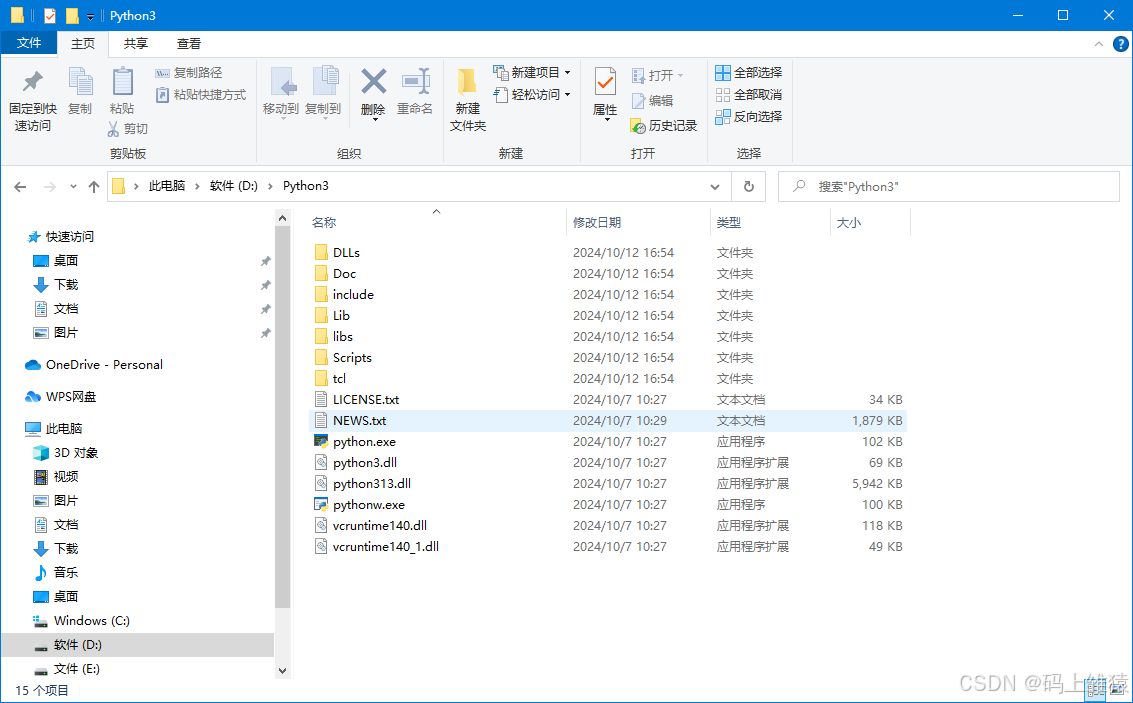Click the Move to (移动到) icon
The width and height of the screenshot is (1133, 703).
coord(281,82)
